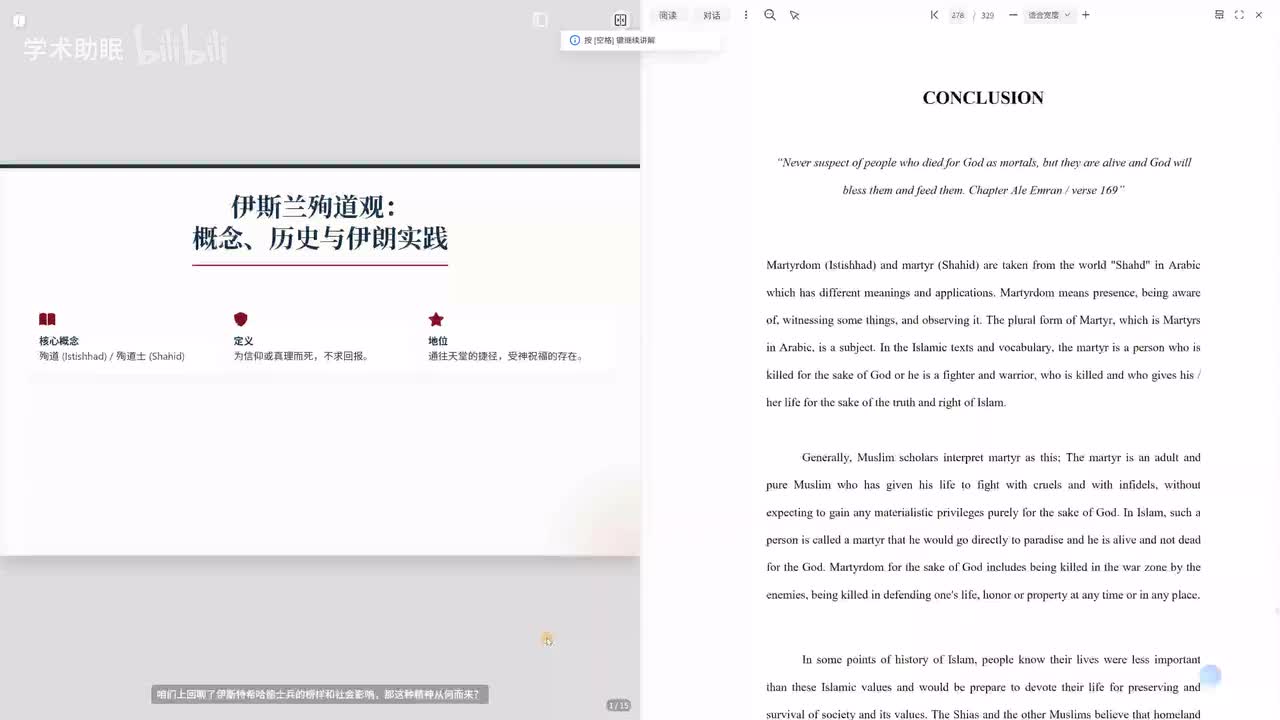The height and width of the screenshot is (720, 1280).
Task: Open the three-dot more options menu
Action: [x=745, y=15]
